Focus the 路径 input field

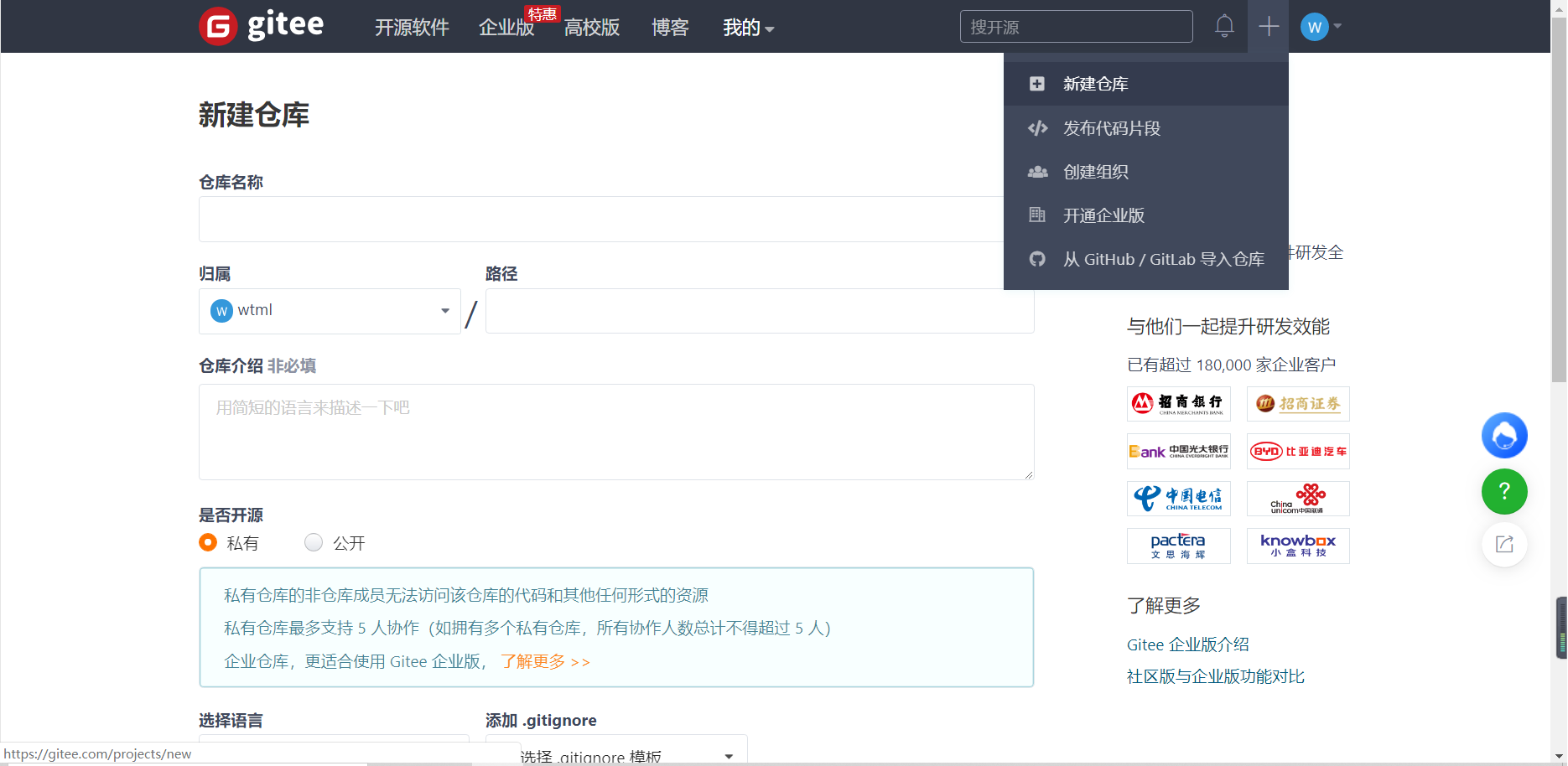[x=760, y=311]
